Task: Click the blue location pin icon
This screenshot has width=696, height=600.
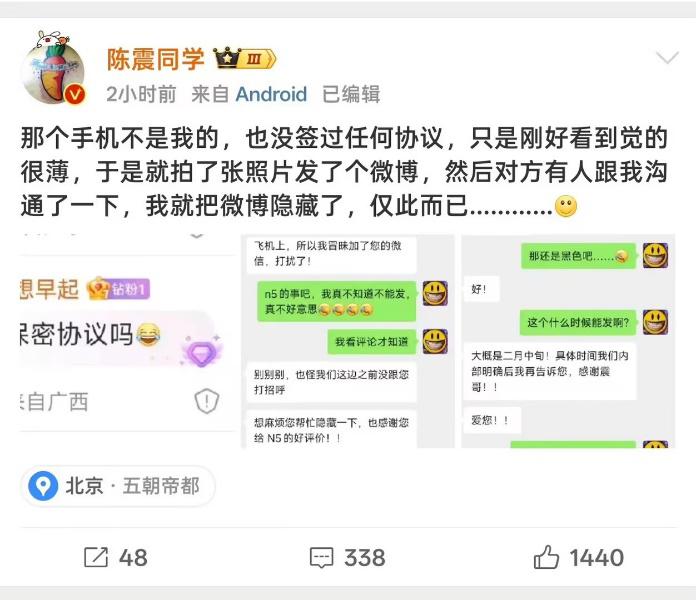Action: (x=43, y=486)
